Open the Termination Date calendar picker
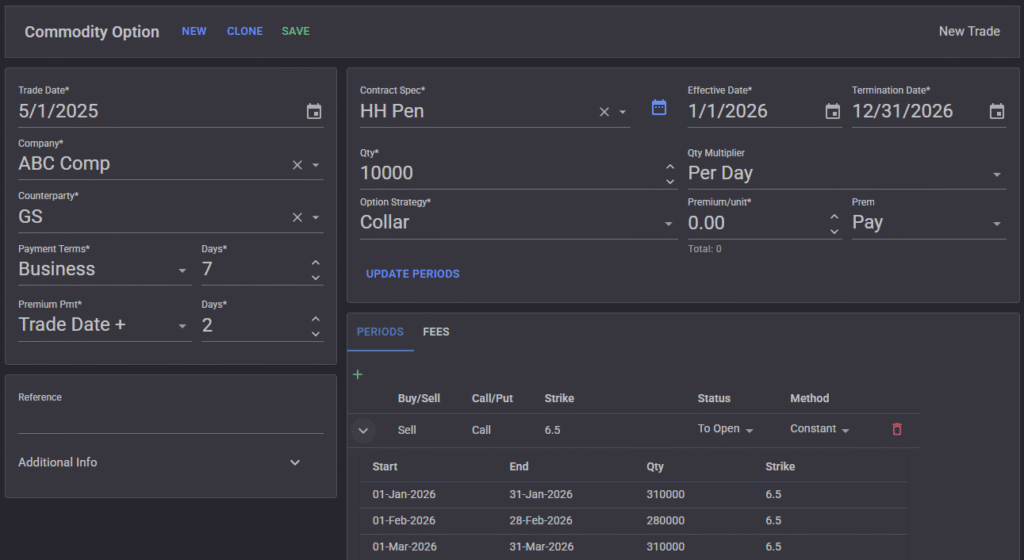Screen dimensions: 1024x560 point(997,112)
